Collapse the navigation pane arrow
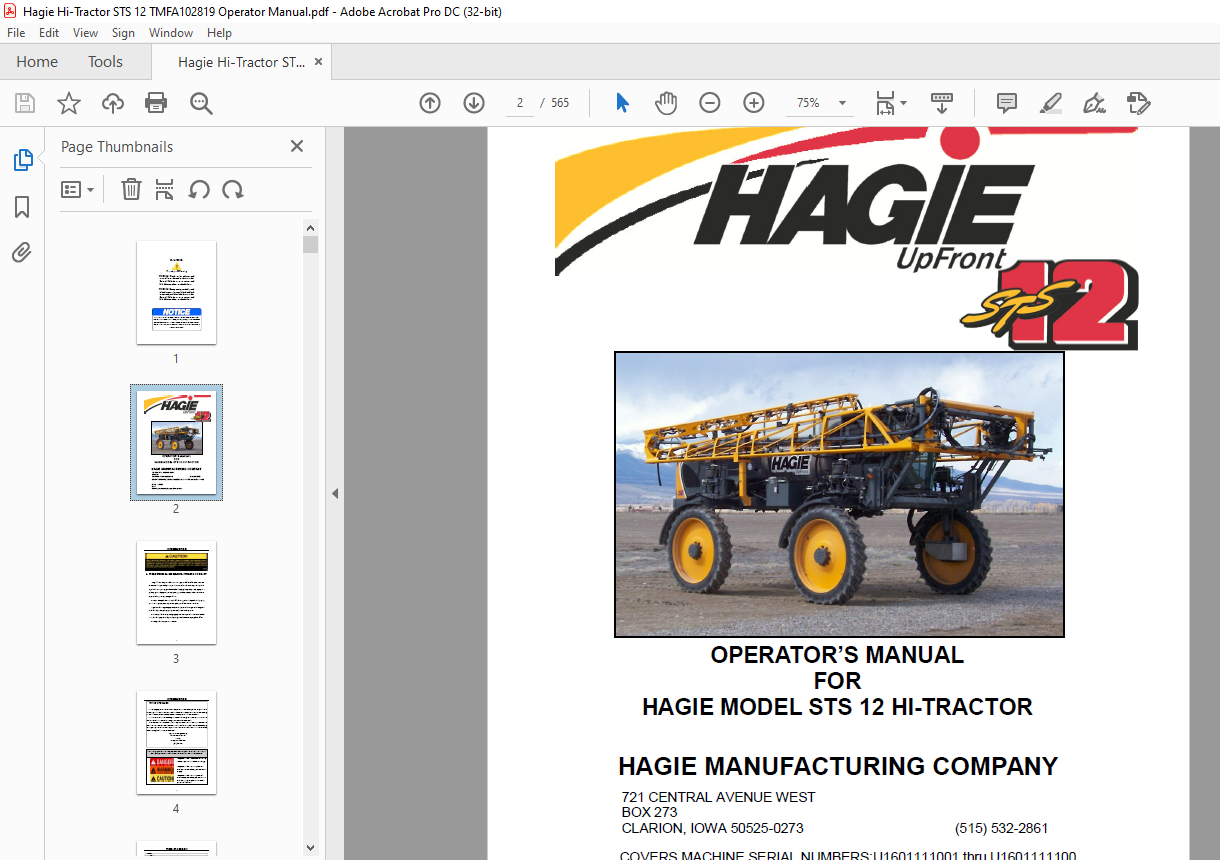1220x860 pixels. 335,493
